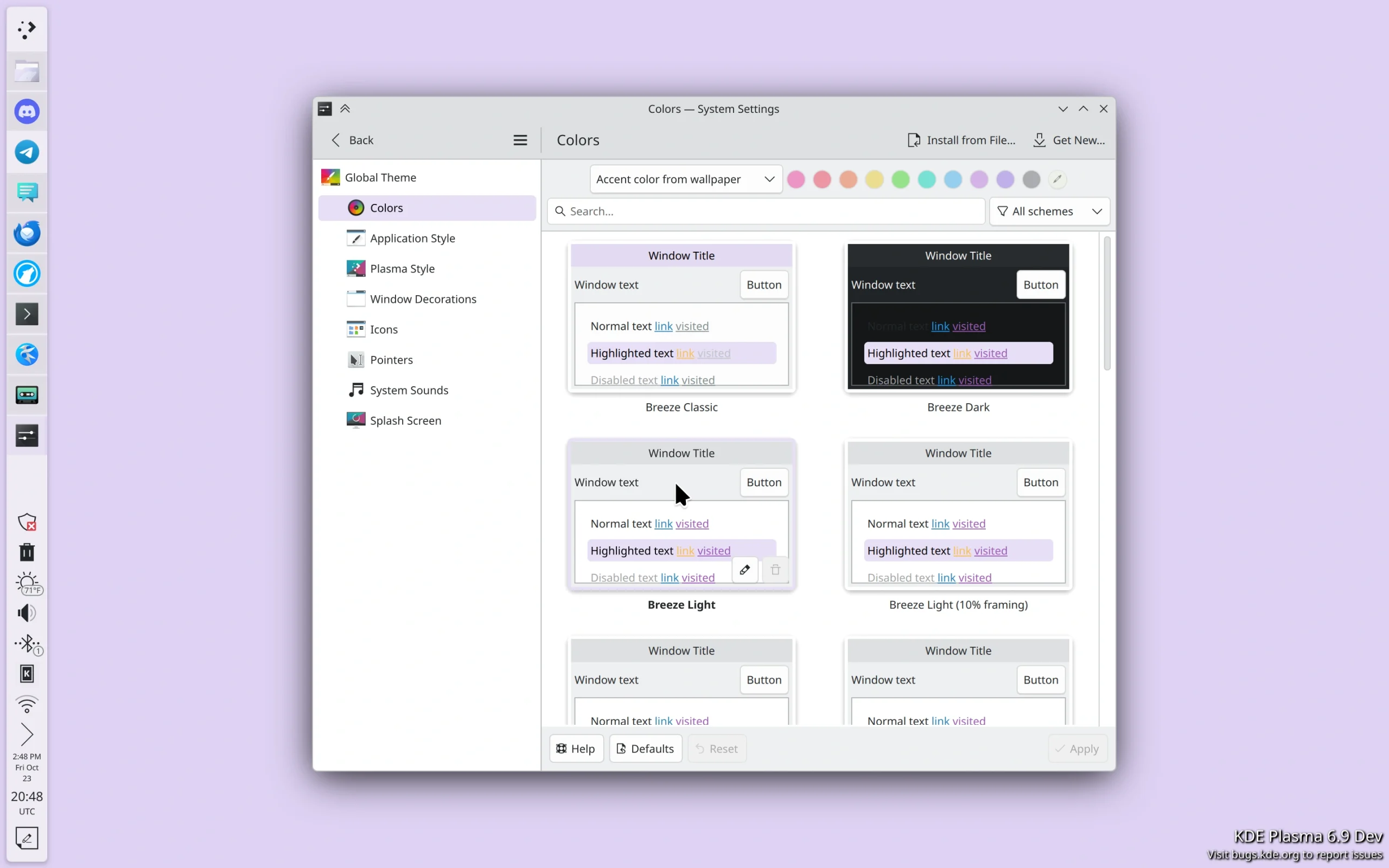Viewport: 1389px width, 868px height.
Task: Expand the accent color from wallpaper dropdown
Action: [x=686, y=179]
